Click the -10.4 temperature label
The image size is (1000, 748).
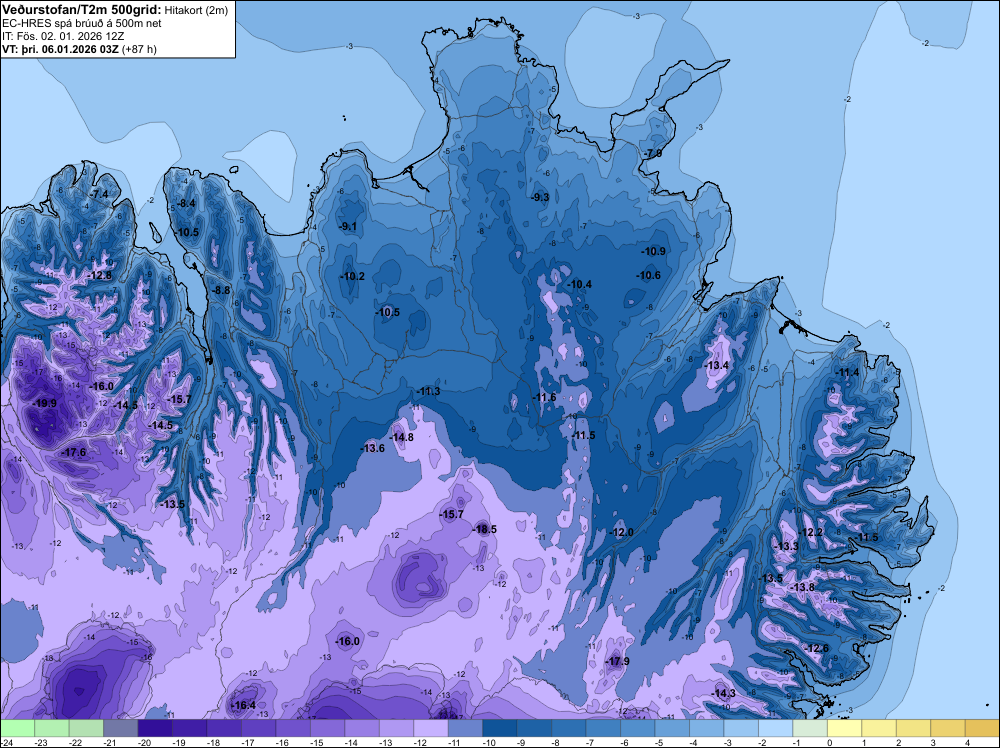[580, 284]
